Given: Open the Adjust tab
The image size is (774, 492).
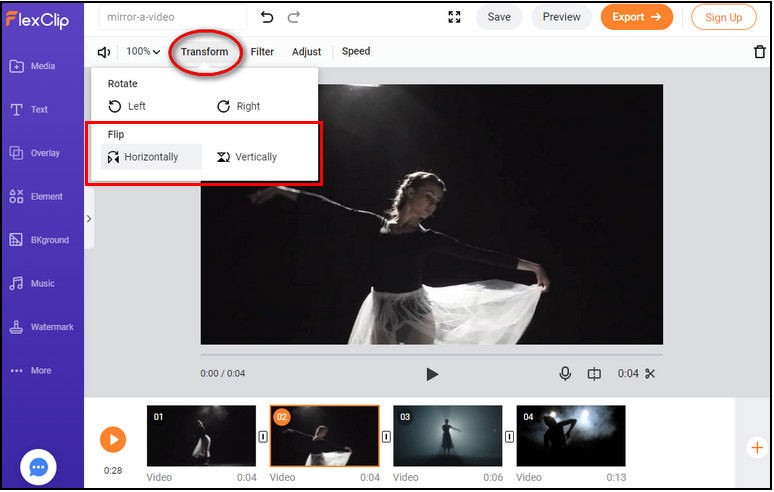Looking at the screenshot, I should pos(307,52).
